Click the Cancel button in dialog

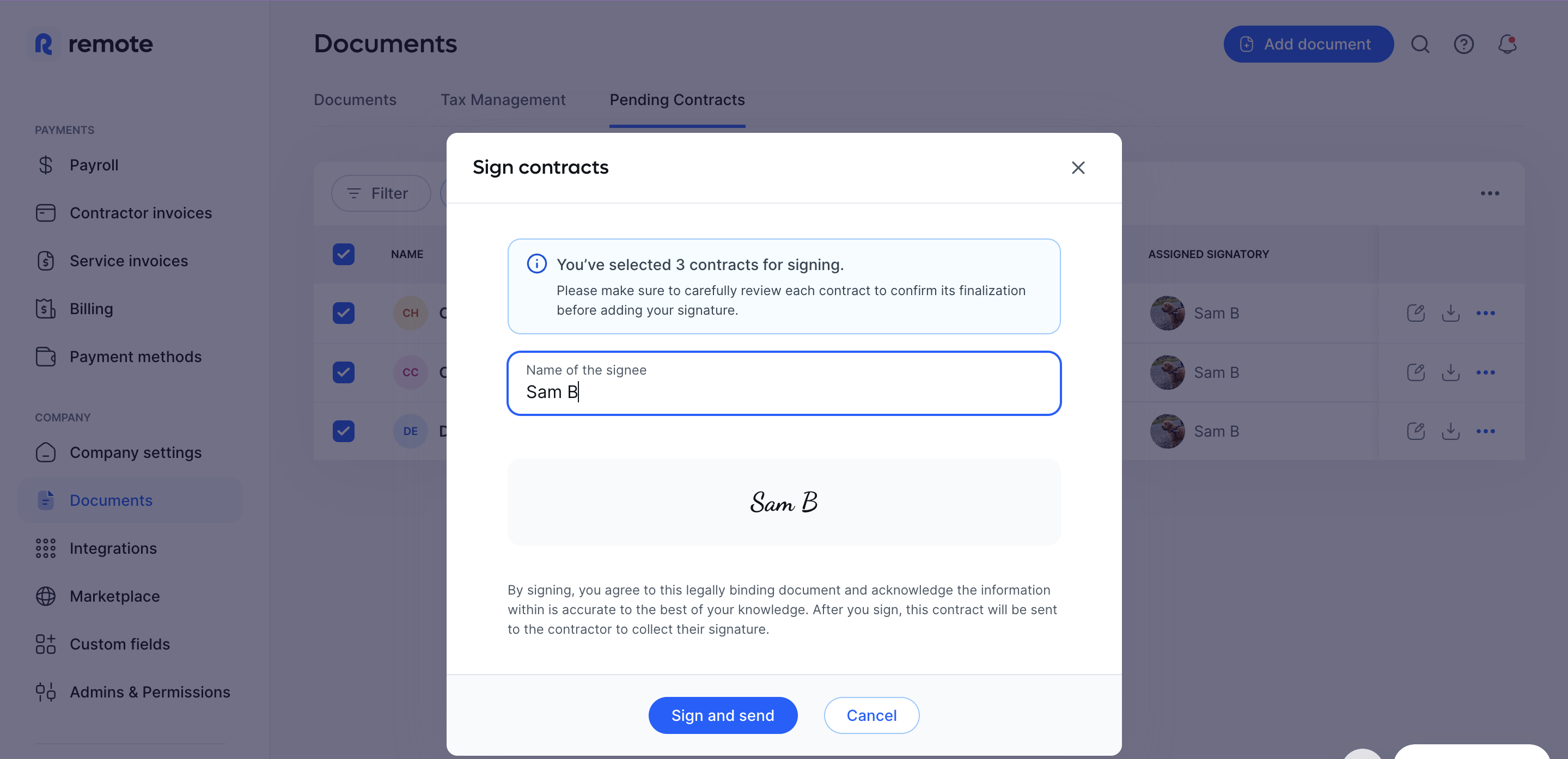click(x=871, y=714)
